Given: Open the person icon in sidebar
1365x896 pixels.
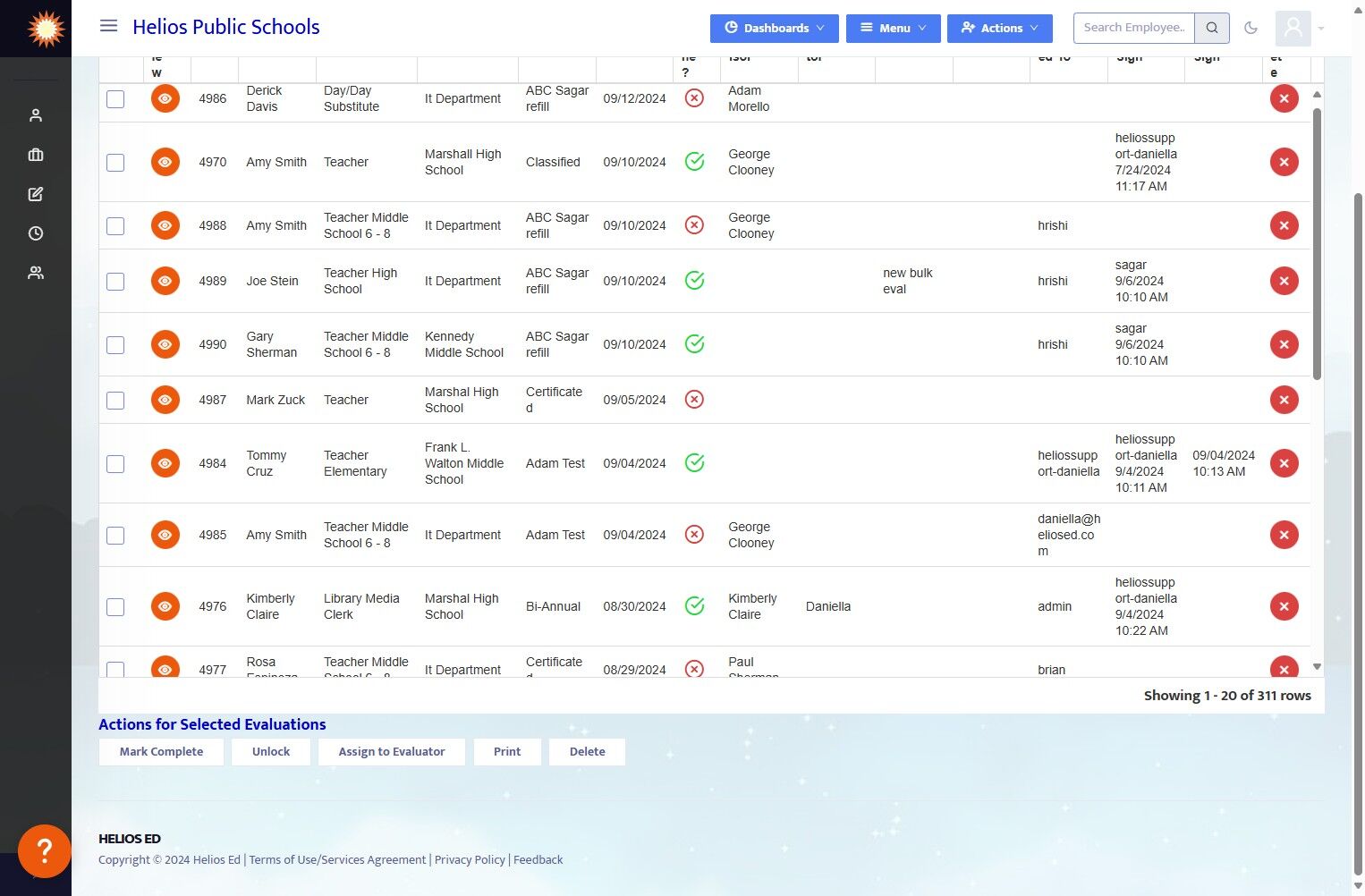Looking at the screenshot, I should click(x=36, y=115).
